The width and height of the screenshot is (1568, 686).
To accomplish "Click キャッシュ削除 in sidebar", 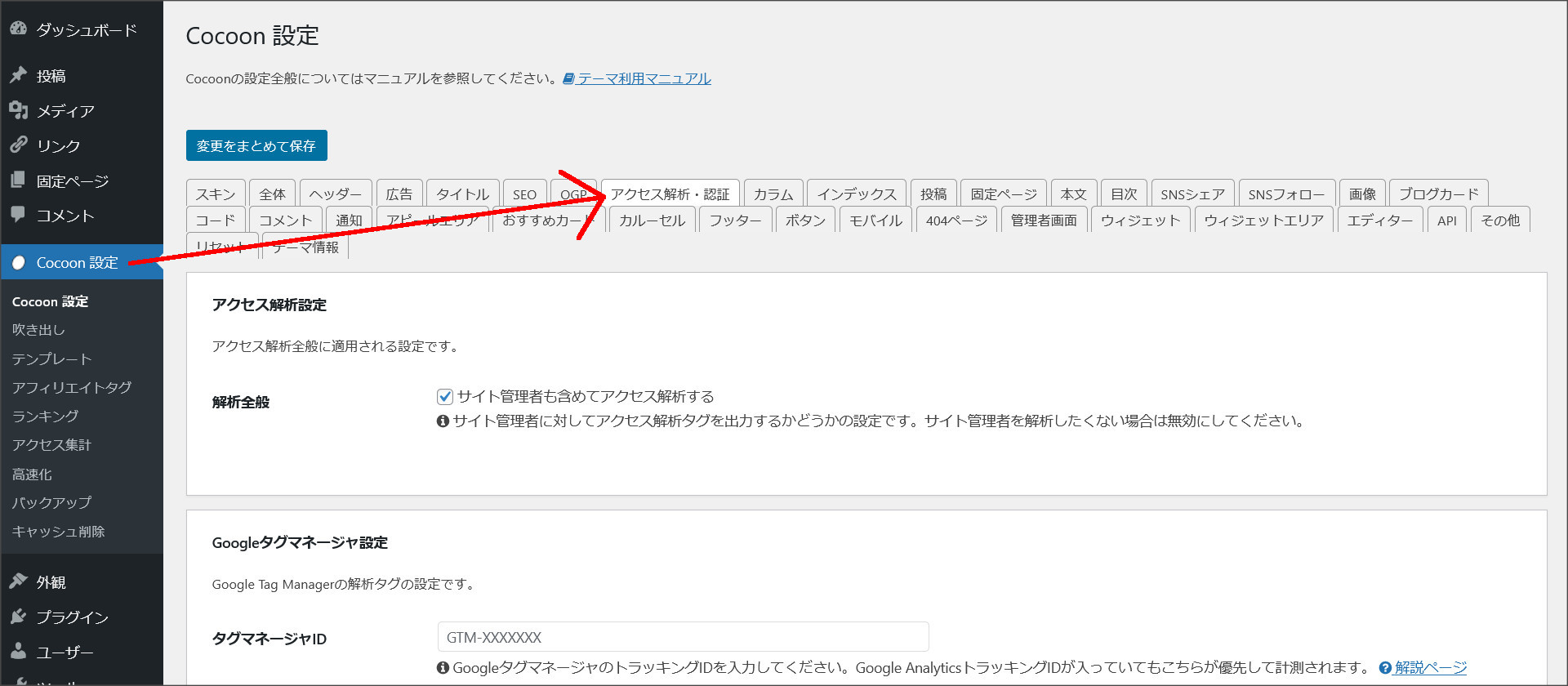I will (x=58, y=531).
